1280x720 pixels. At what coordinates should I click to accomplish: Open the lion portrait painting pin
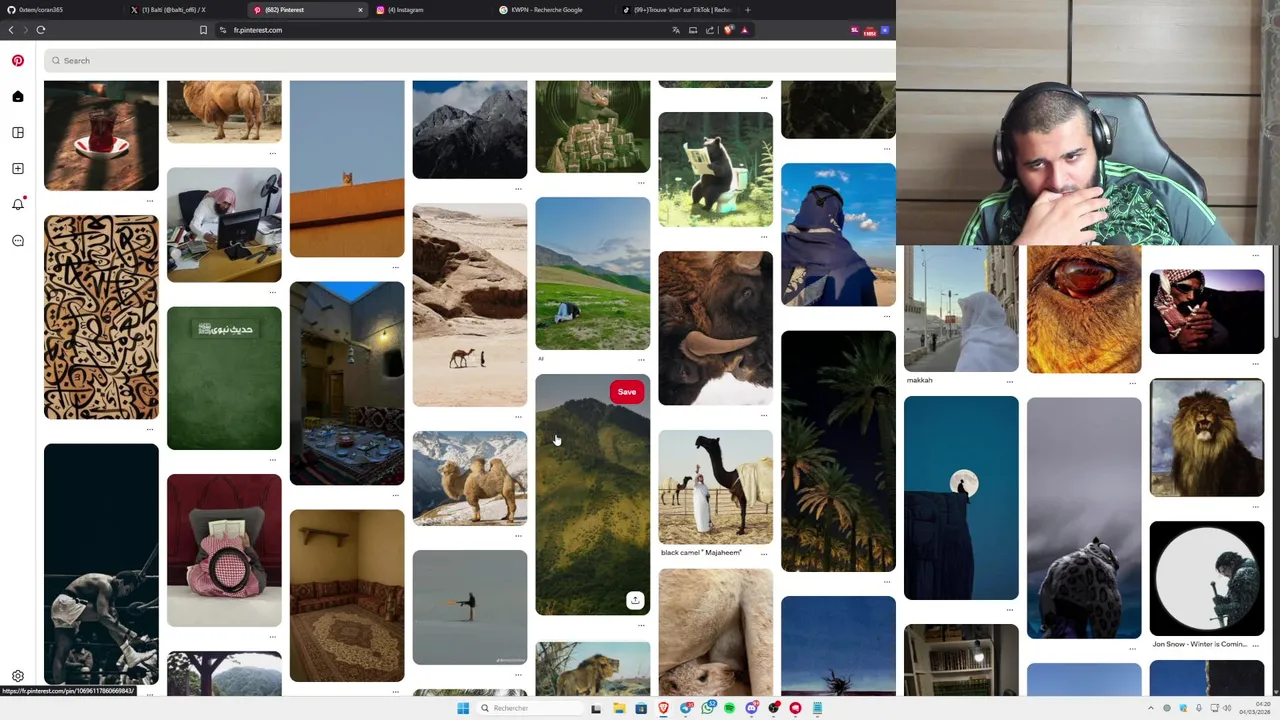click(x=1207, y=437)
